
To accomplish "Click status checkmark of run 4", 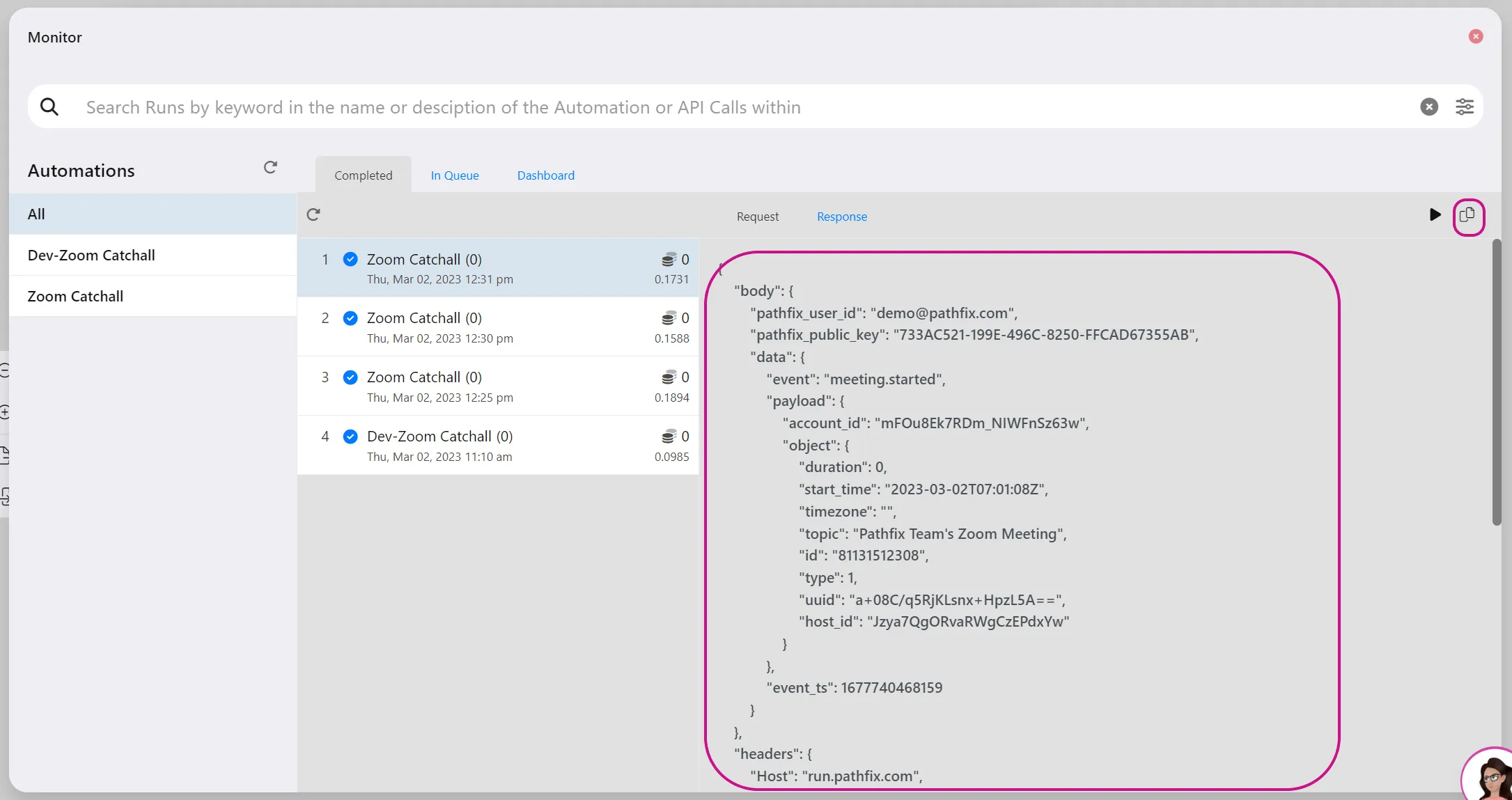I will 350,437.
